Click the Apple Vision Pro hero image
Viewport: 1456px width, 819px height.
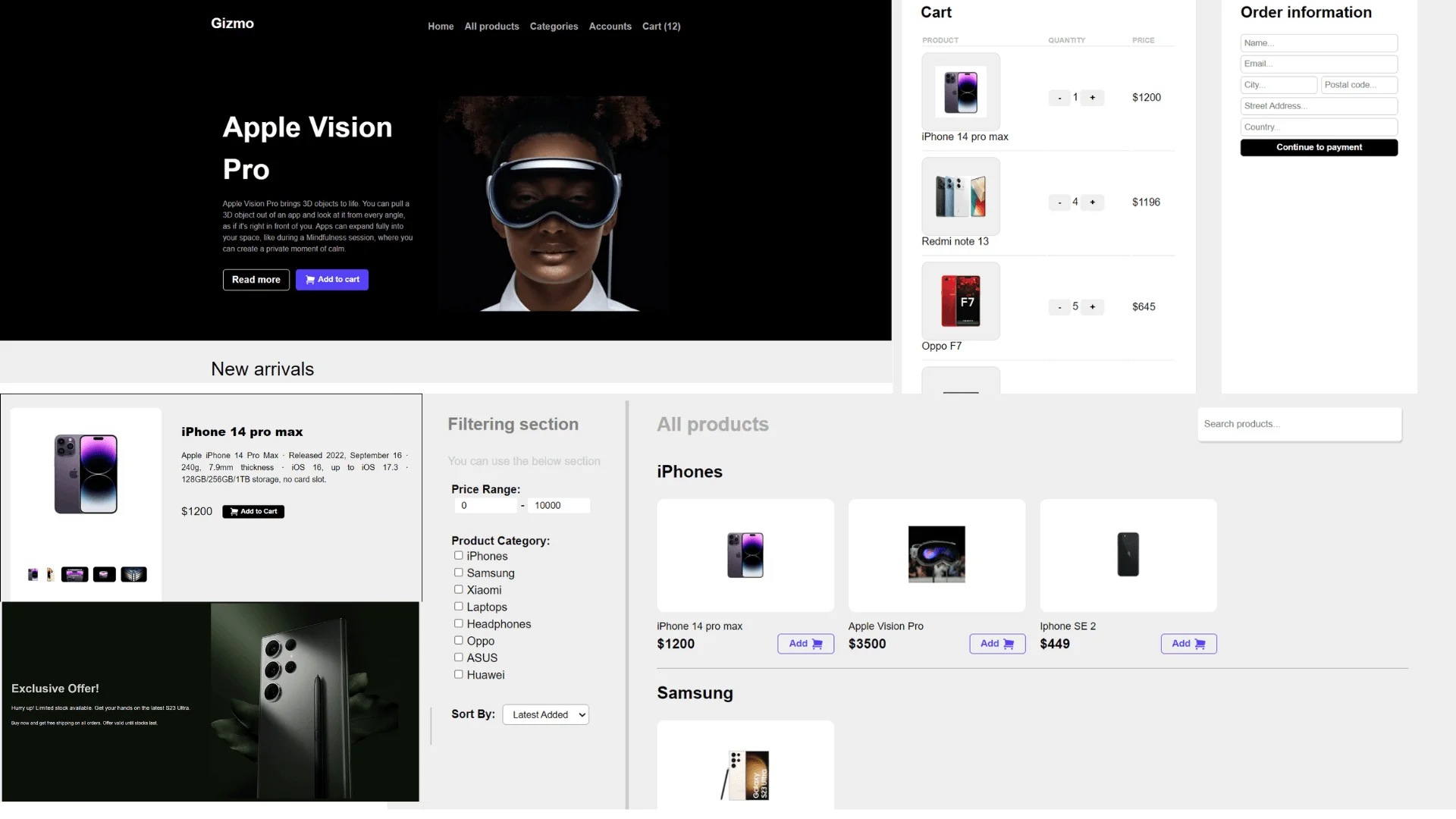554,203
